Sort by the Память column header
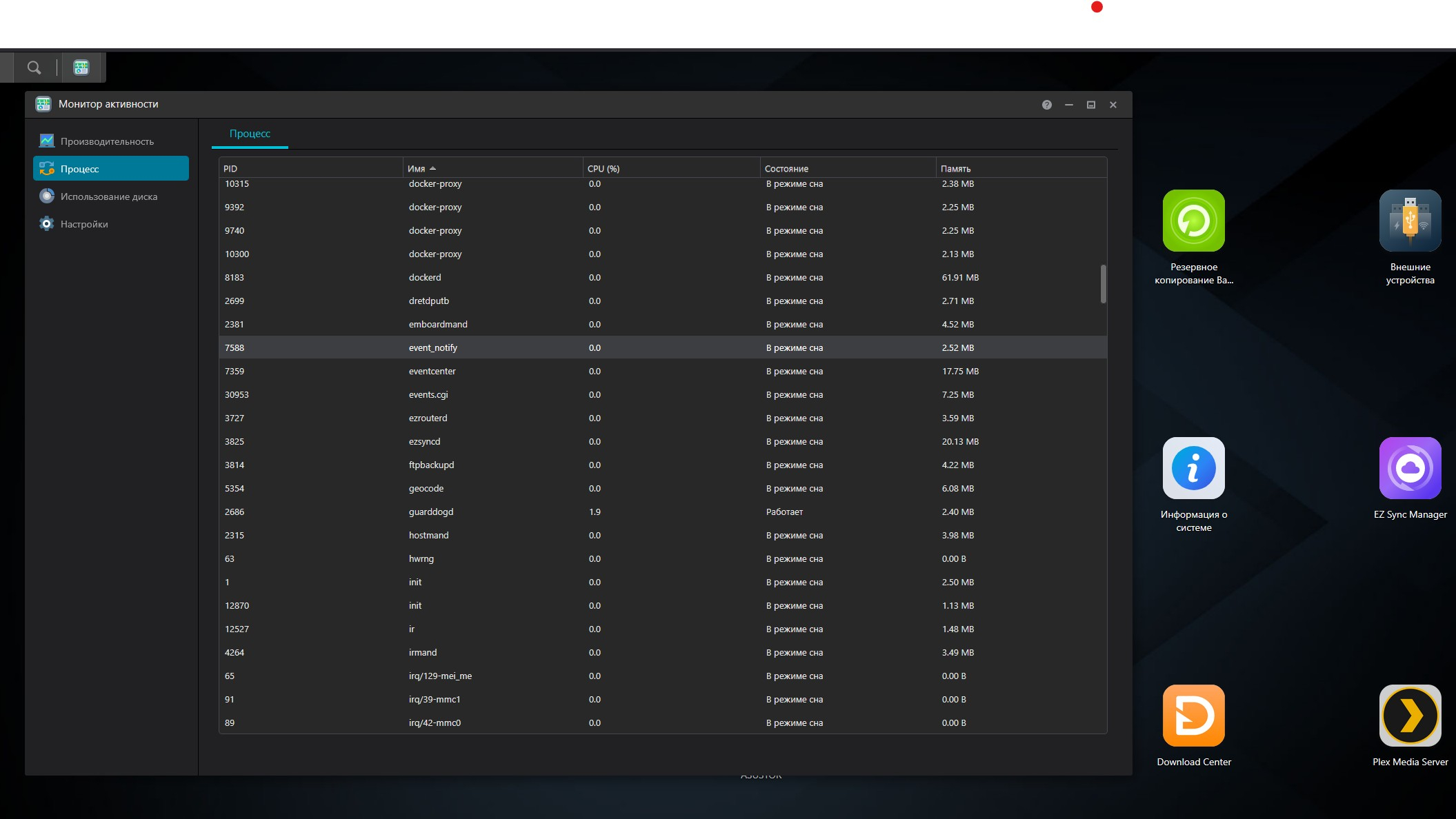 coord(955,169)
